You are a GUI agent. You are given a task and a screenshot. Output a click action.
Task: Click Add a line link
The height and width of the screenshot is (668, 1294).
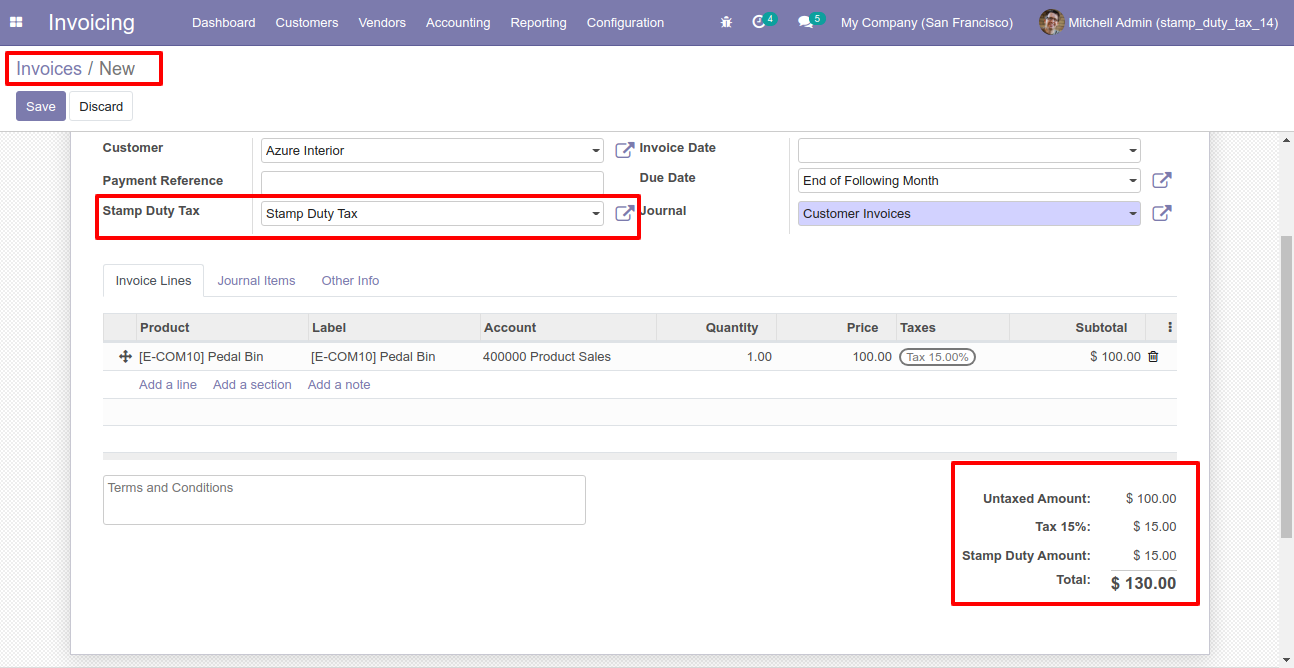pyautogui.click(x=168, y=385)
